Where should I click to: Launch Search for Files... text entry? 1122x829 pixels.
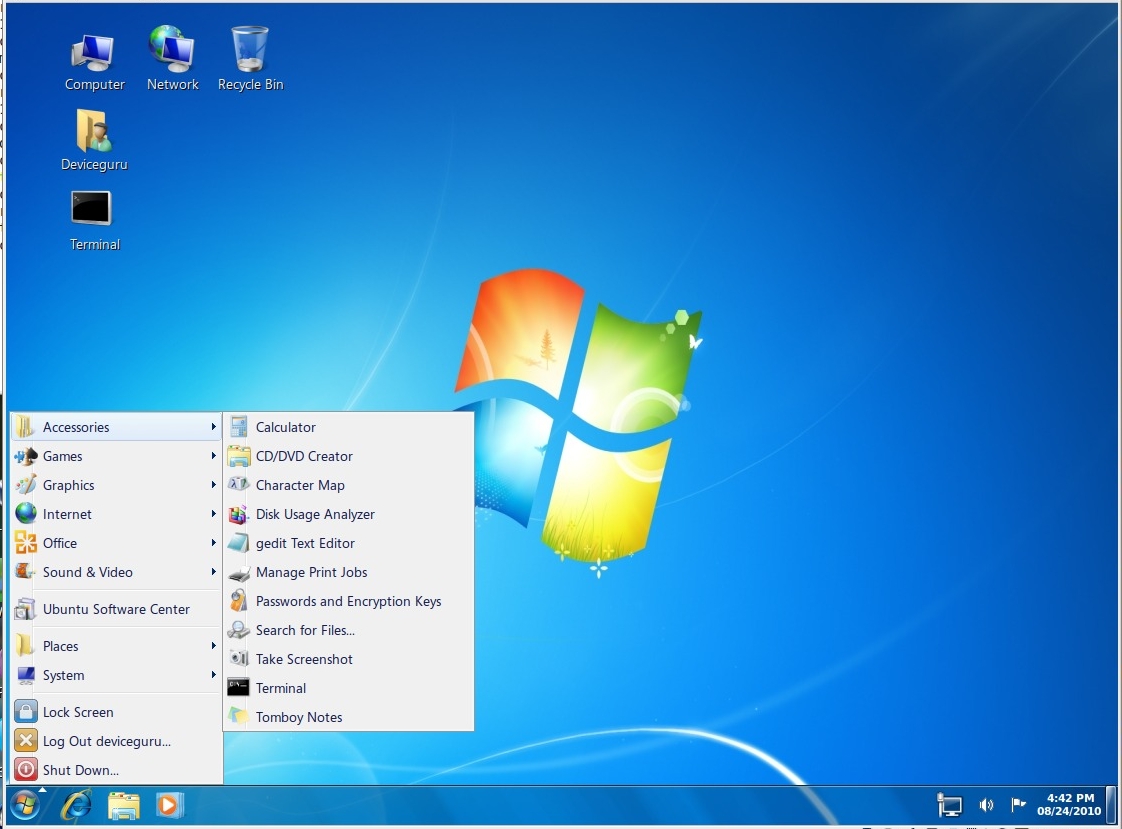[x=306, y=630]
